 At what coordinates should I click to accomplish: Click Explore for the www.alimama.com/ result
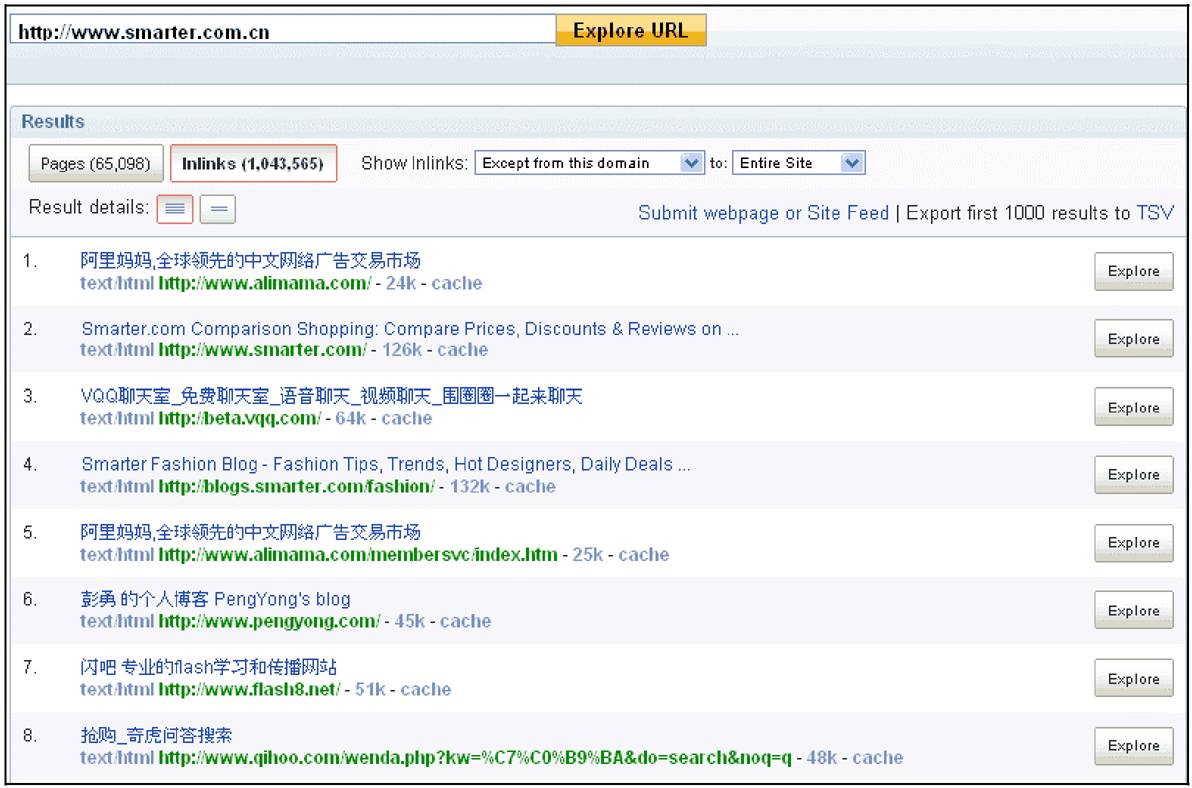[x=1133, y=271]
